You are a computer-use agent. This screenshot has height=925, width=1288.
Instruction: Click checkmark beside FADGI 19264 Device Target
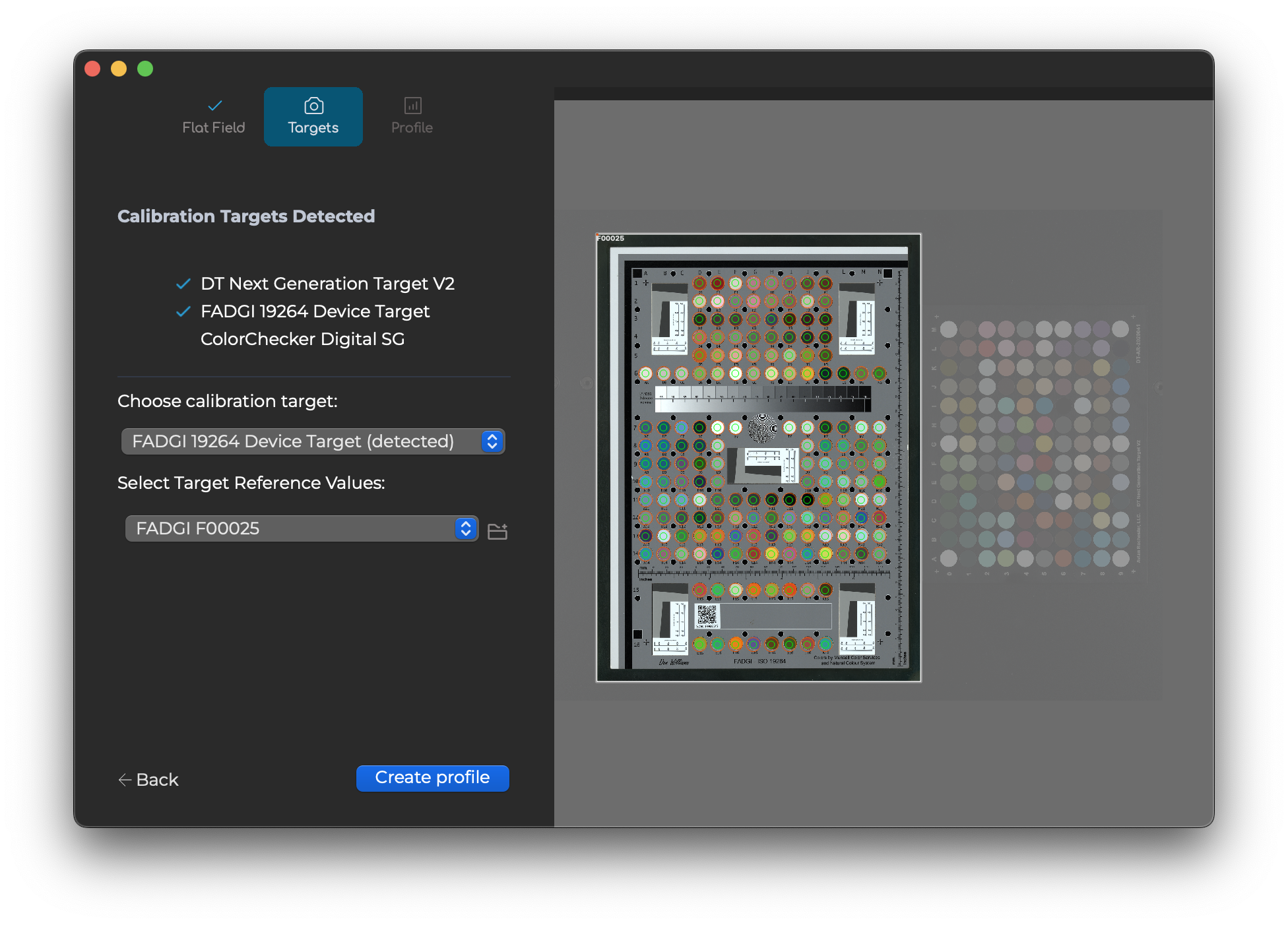point(183,311)
